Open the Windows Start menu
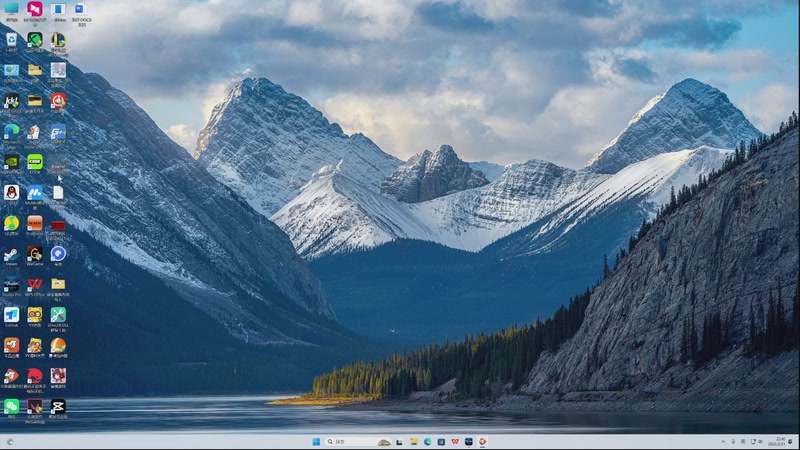 316,442
